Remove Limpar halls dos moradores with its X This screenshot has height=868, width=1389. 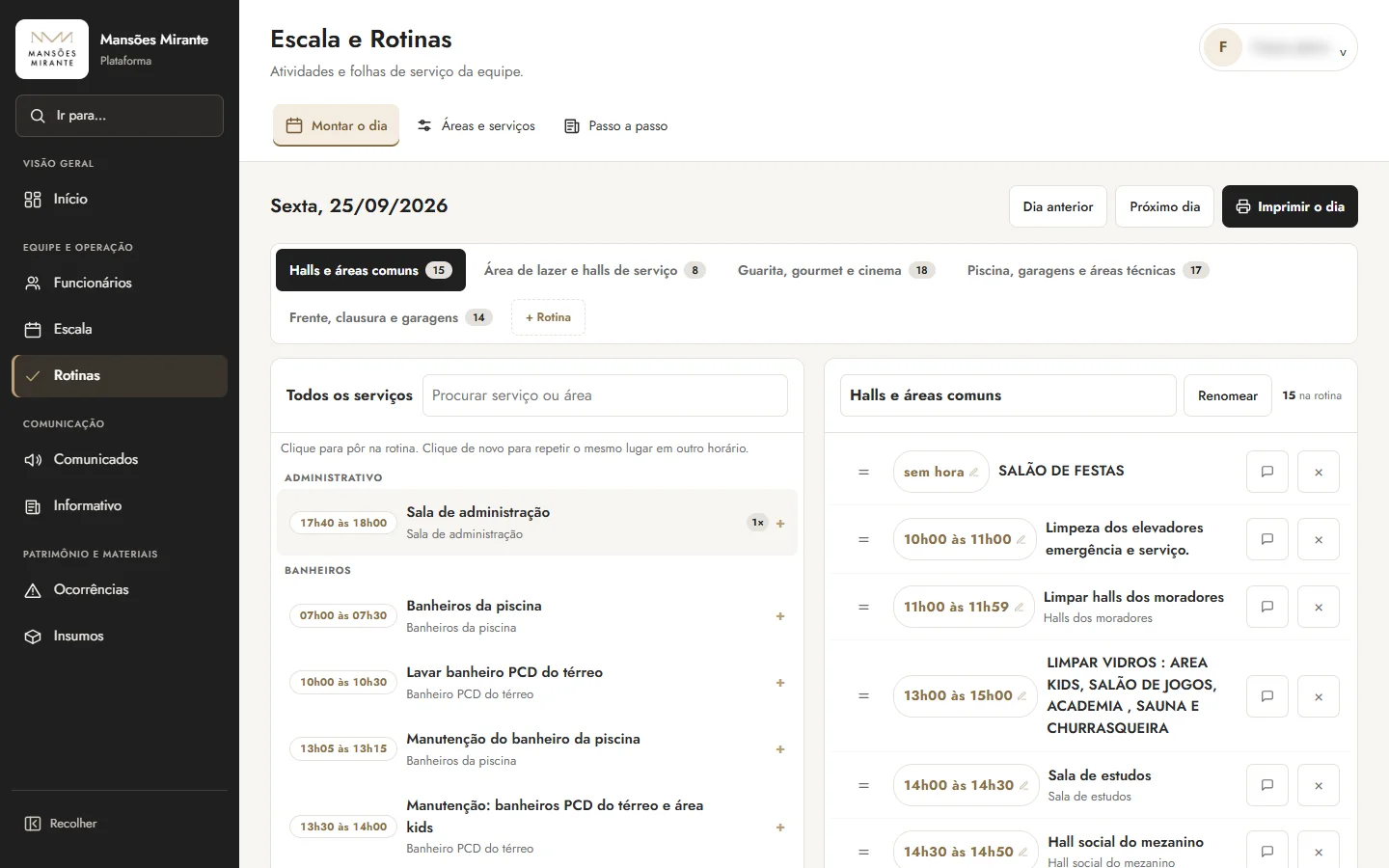tap(1319, 607)
